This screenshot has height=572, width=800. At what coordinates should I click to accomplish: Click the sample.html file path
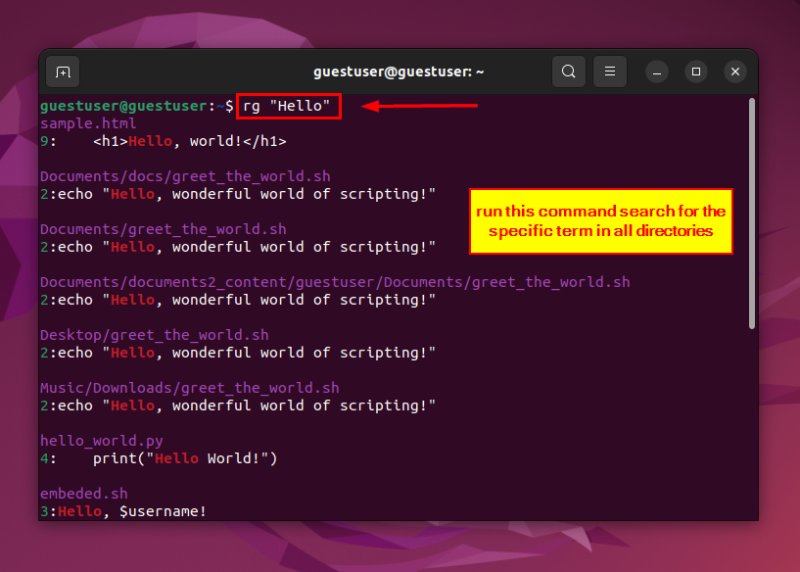pos(88,123)
